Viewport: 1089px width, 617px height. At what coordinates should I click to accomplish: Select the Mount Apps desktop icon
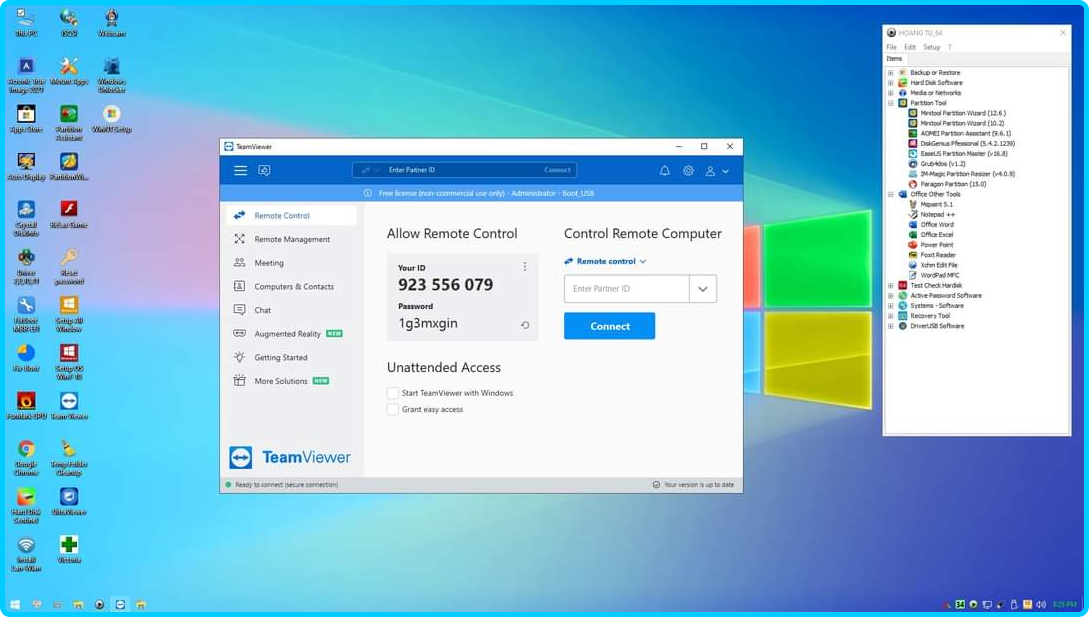[x=69, y=71]
